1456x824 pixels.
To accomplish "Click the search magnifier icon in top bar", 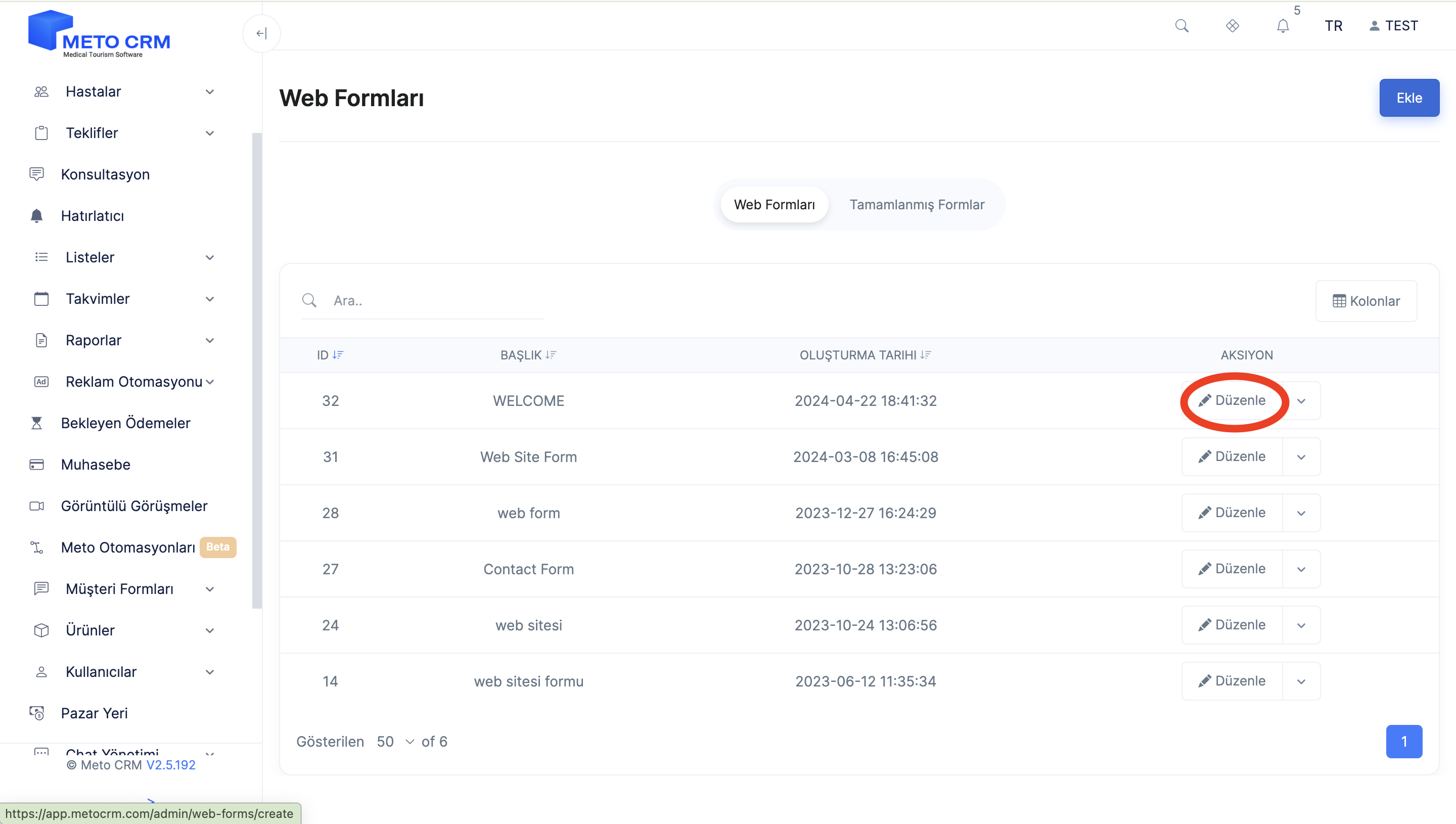I will click(x=1181, y=26).
